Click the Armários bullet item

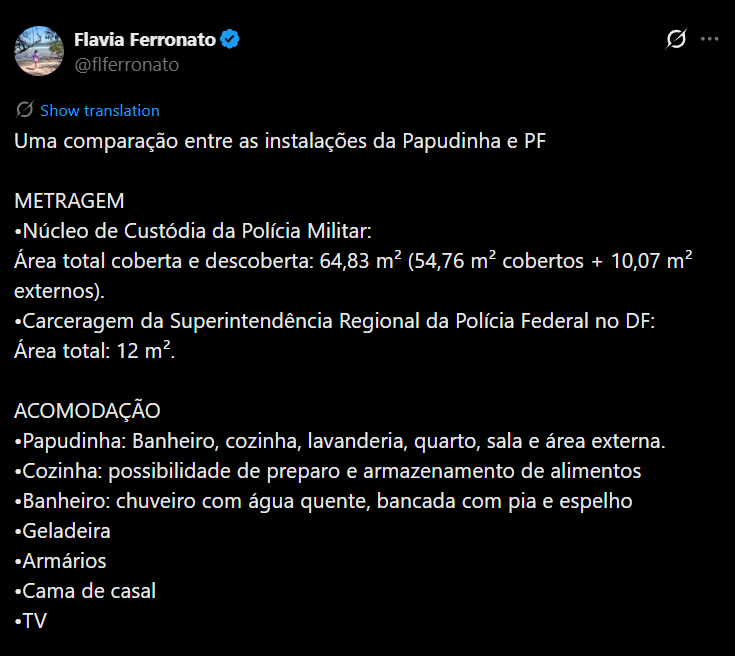(x=61, y=561)
